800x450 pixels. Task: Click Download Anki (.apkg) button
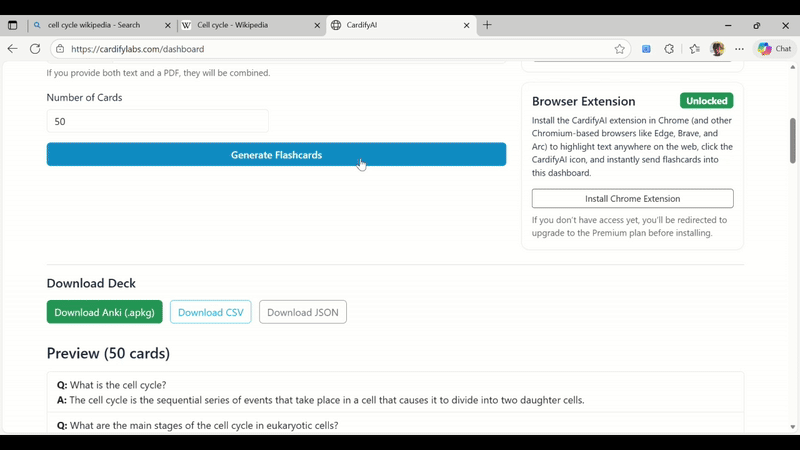point(104,312)
